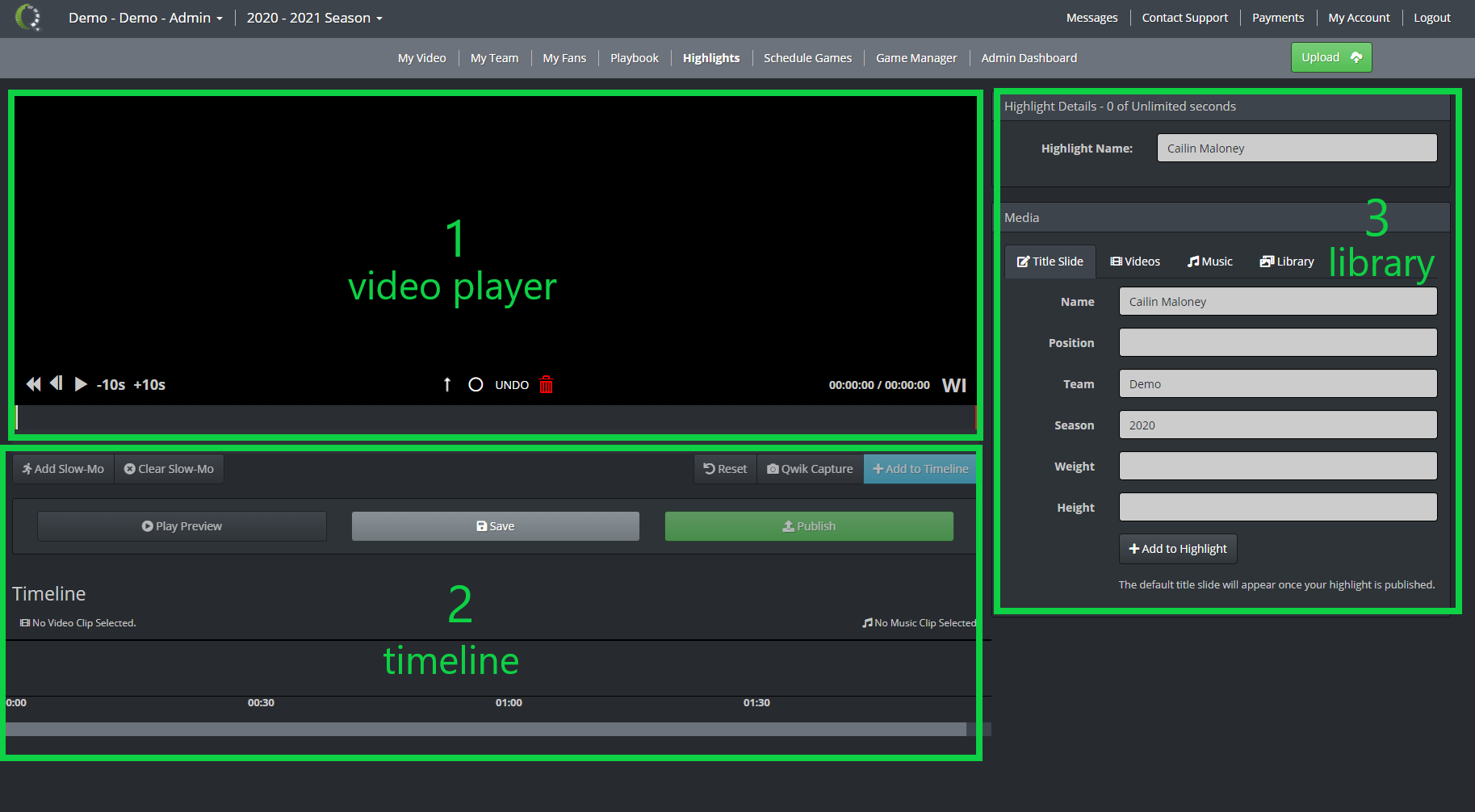Open Qwik Capture using the camera icon
Image resolution: width=1475 pixels, height=812 pixels.
click(x=809, y=468)
